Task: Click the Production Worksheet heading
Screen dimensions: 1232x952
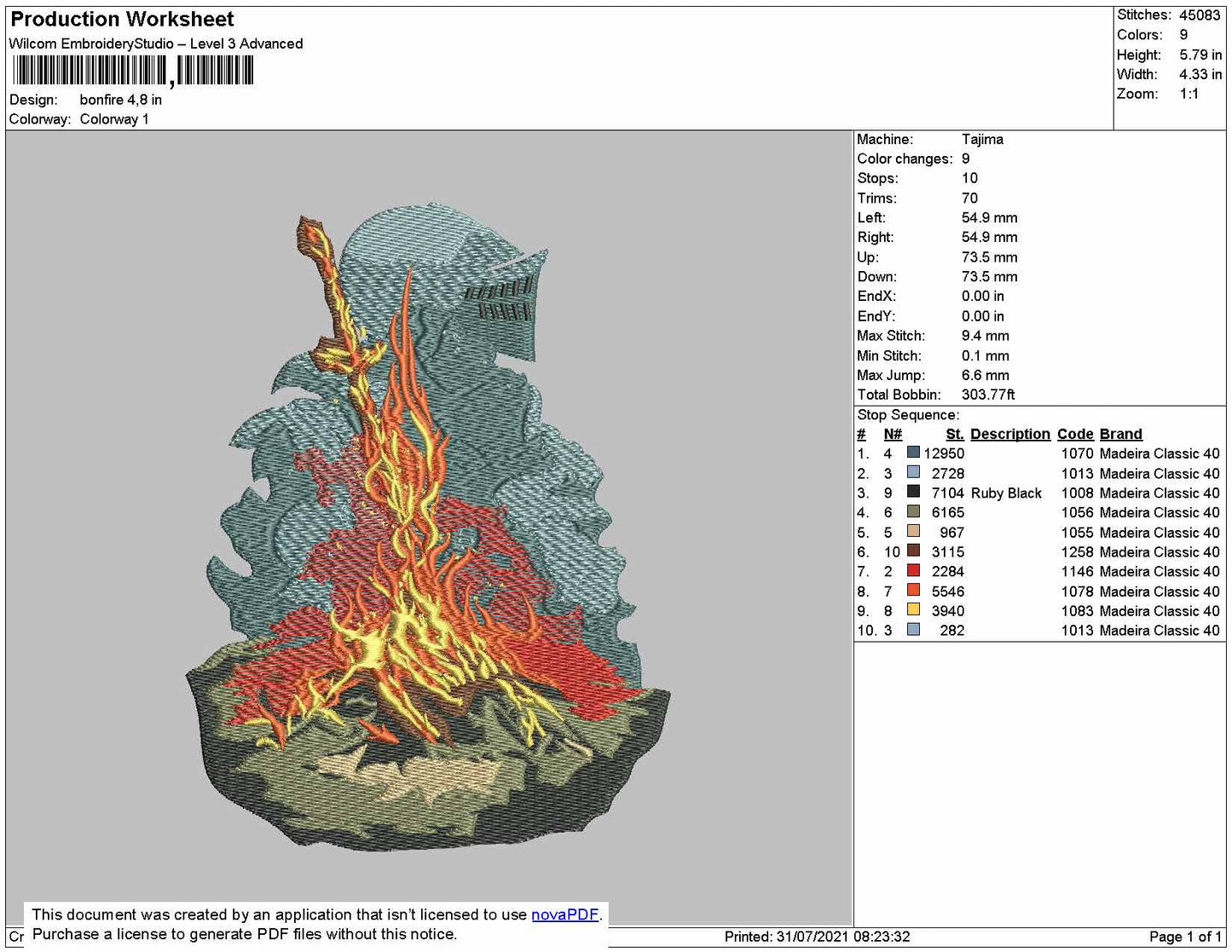Action: pyautogui.click(x=122, y=19)
